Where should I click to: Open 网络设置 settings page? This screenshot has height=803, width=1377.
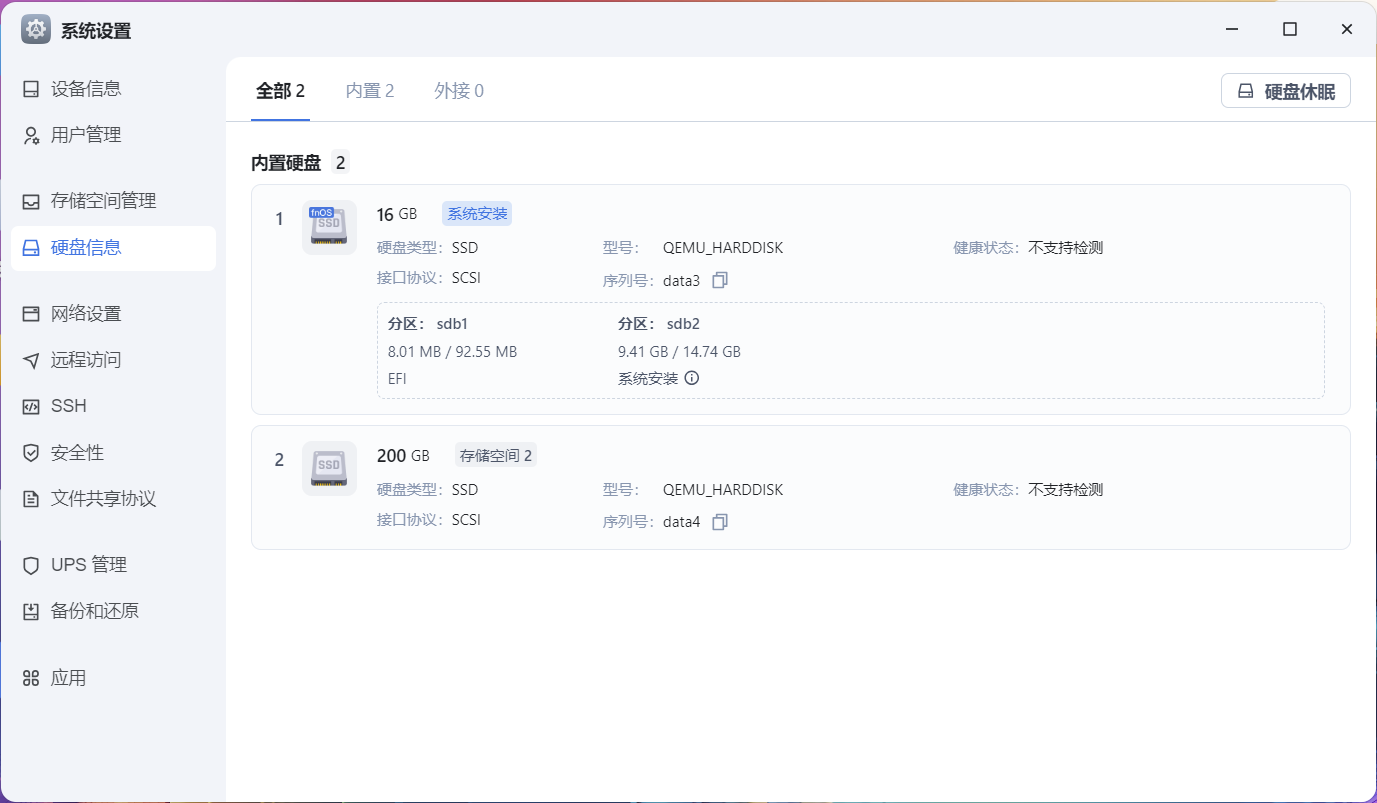pos(86,314)
